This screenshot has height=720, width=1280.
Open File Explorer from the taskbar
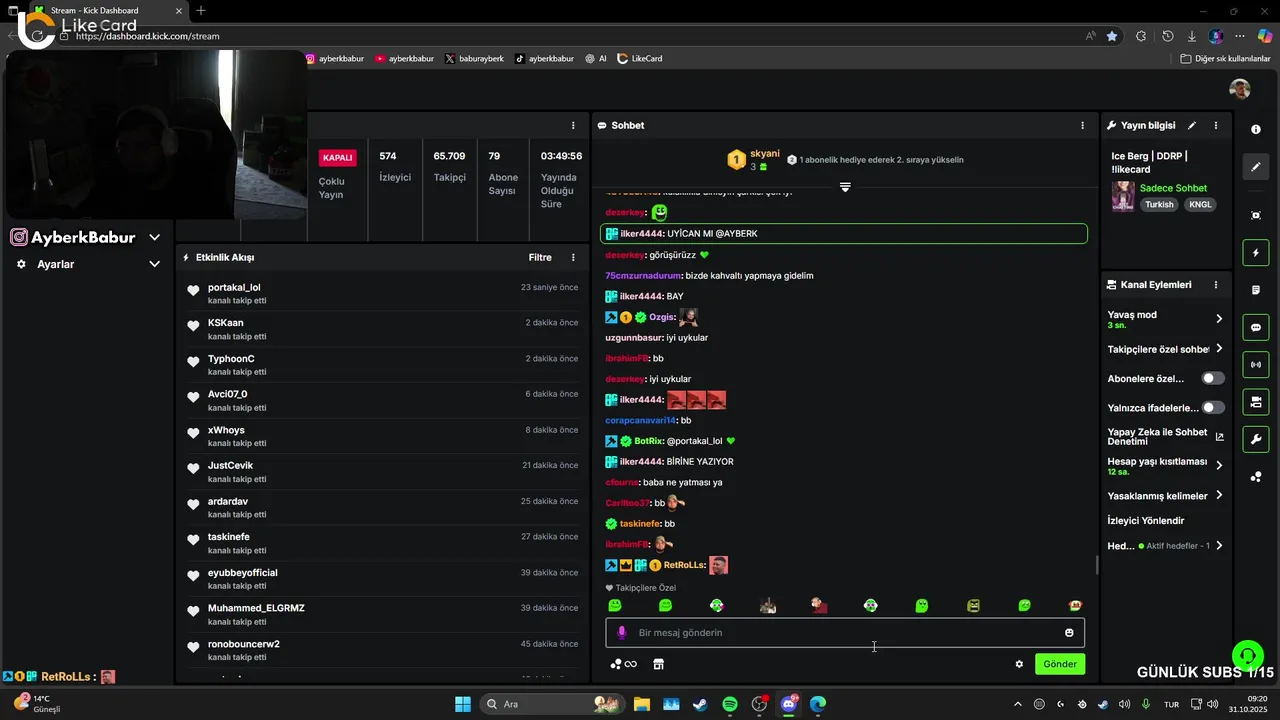coord(641,704)
